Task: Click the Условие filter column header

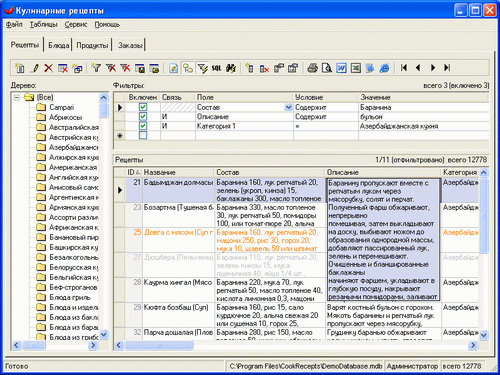Action: click(326, 97)
